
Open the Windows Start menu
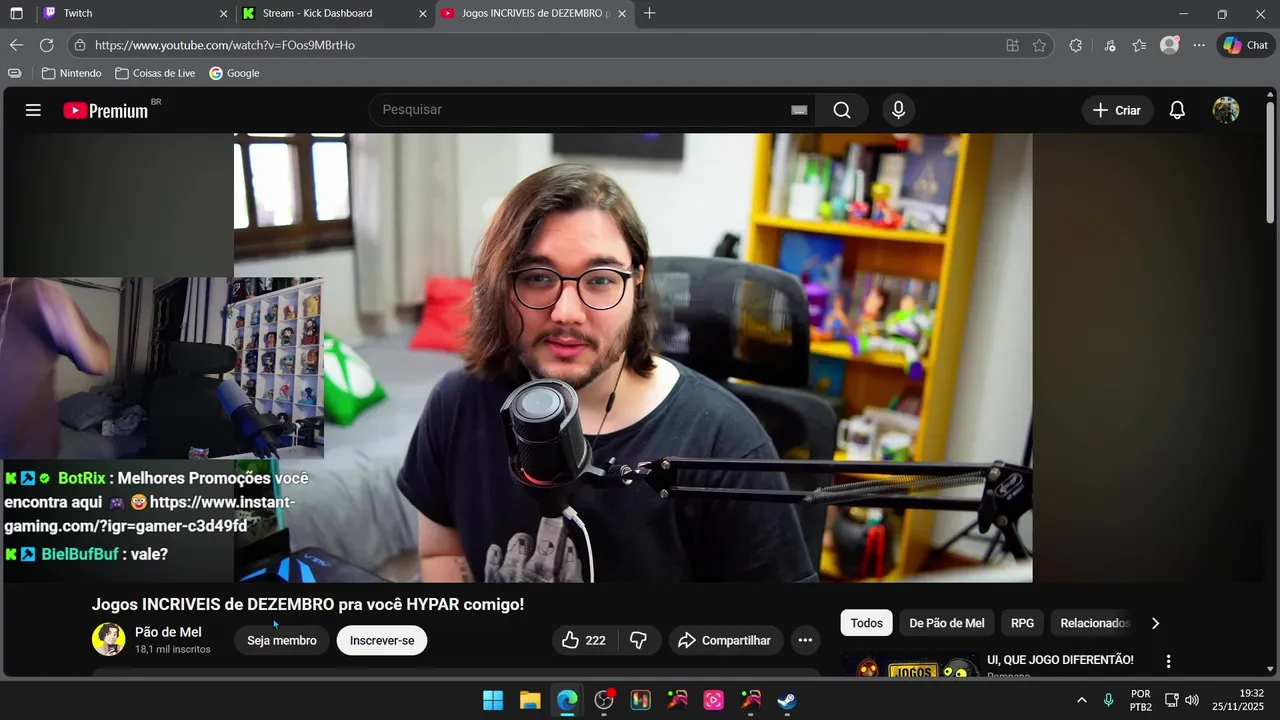(493, 700)
